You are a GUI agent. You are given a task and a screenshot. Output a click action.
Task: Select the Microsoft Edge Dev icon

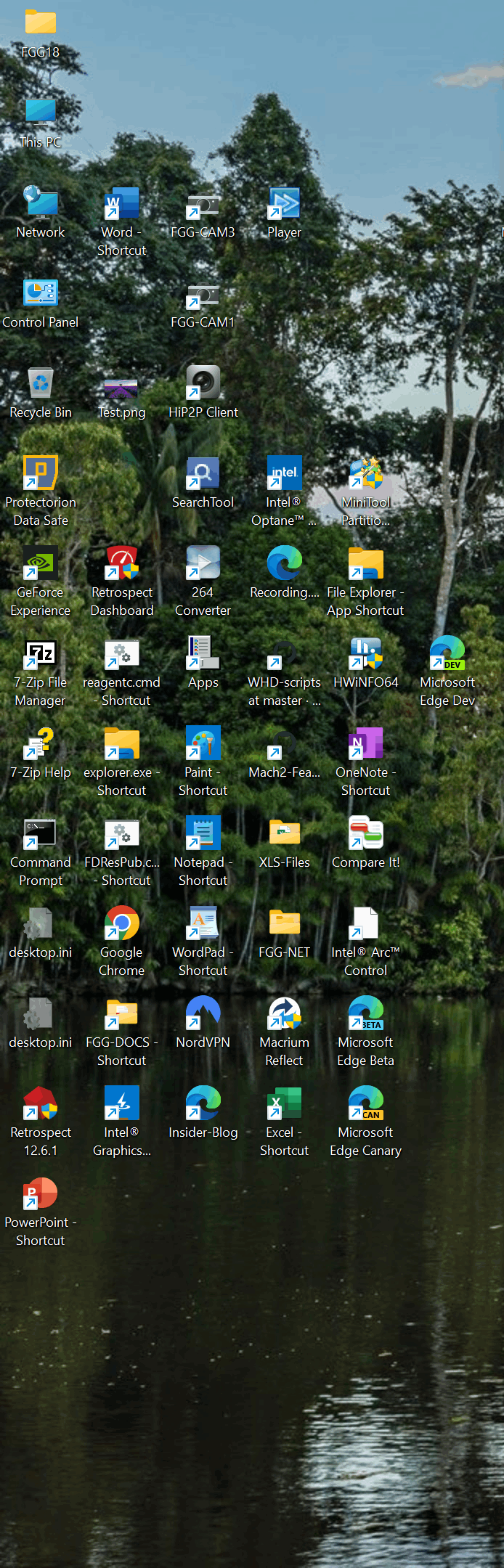(447, 653)
